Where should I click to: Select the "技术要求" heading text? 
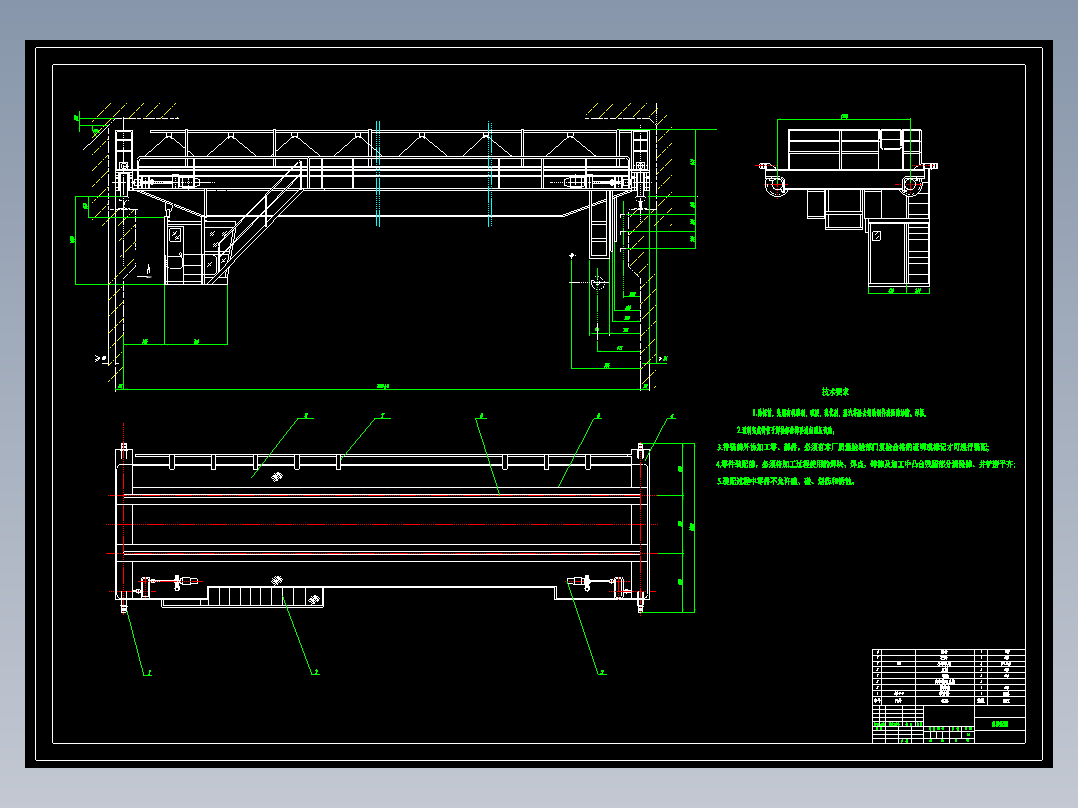835,392
